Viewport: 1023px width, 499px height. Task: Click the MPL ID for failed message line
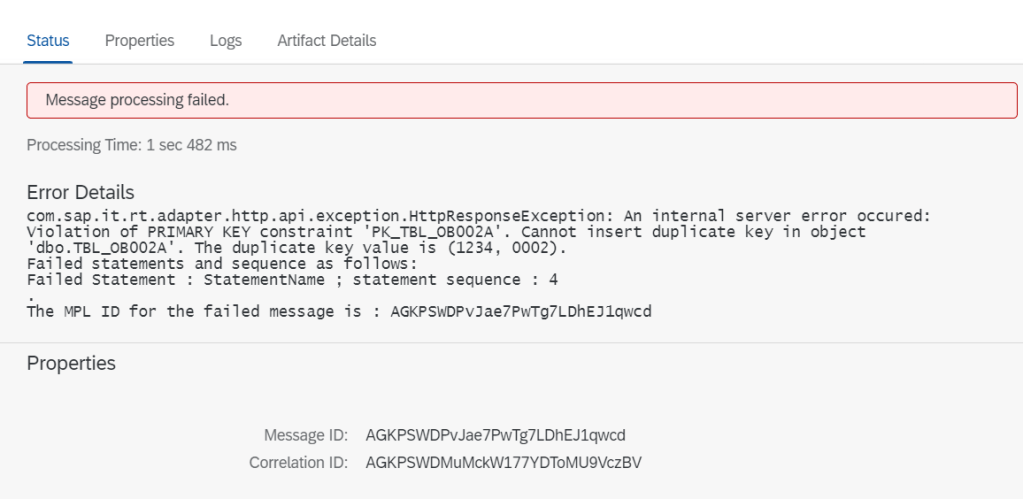[338, 311]
